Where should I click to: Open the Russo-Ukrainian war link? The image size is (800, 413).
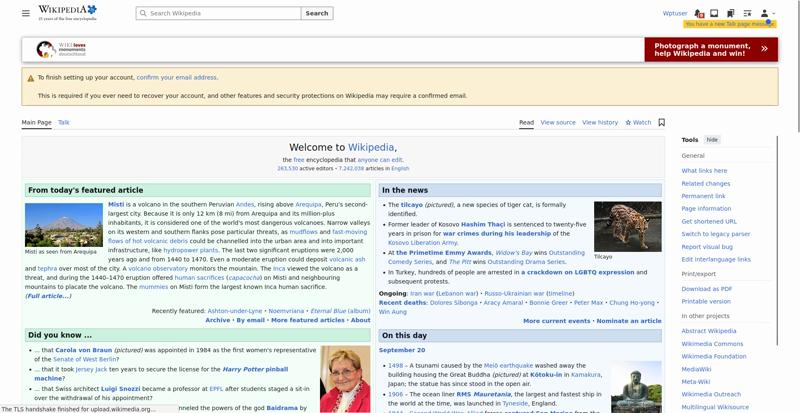point(513,294)
